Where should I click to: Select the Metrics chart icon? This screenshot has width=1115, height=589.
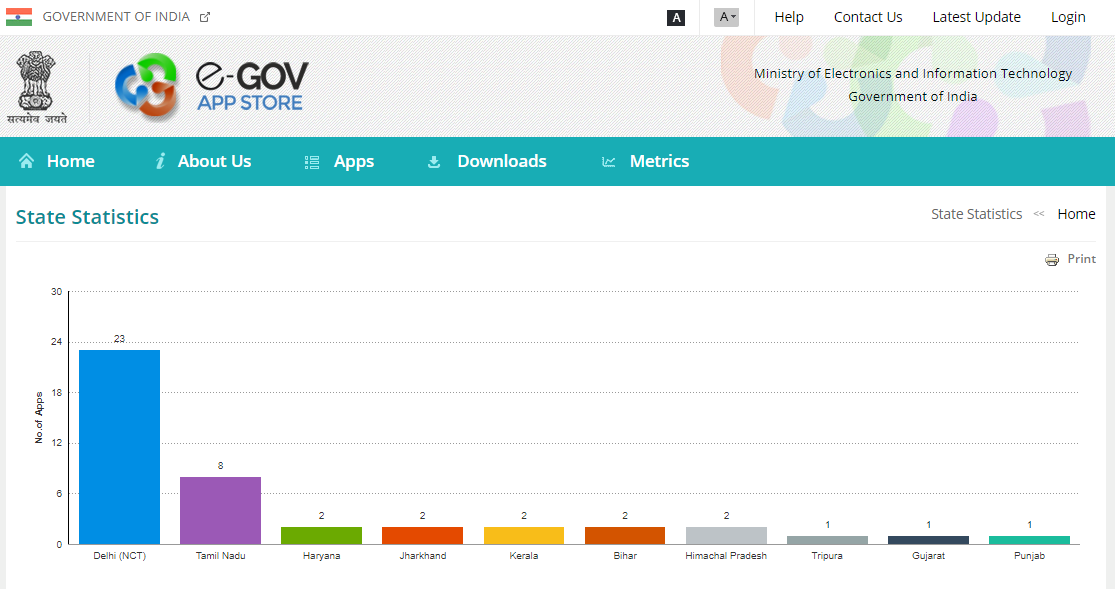pyautogui.click(x=608, y=161)
